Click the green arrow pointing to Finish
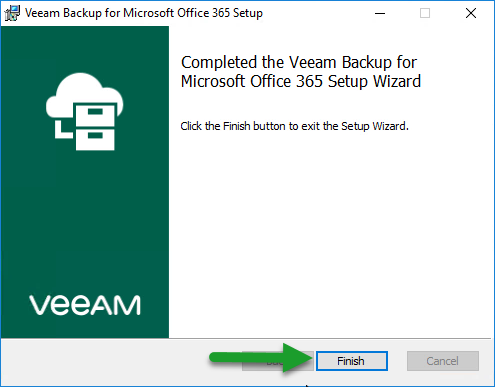The image size is (495, 387). [262, 357]
